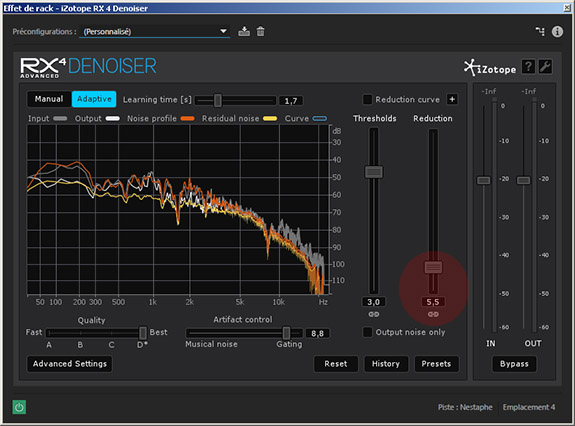This screenshot has height=426, width=575.
Task: Click the Learning time value 1,7
Action: (291, 100)
